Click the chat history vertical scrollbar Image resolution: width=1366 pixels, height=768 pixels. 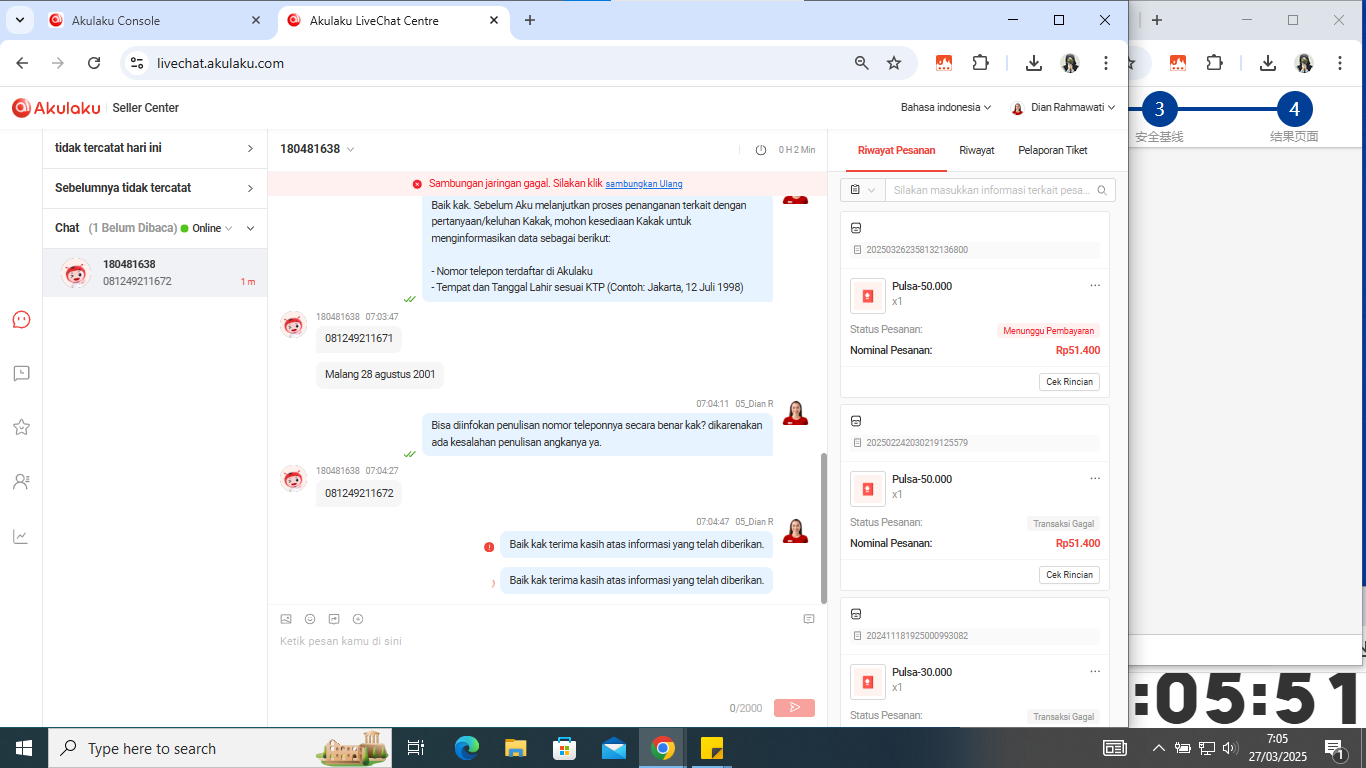(824, 528)
